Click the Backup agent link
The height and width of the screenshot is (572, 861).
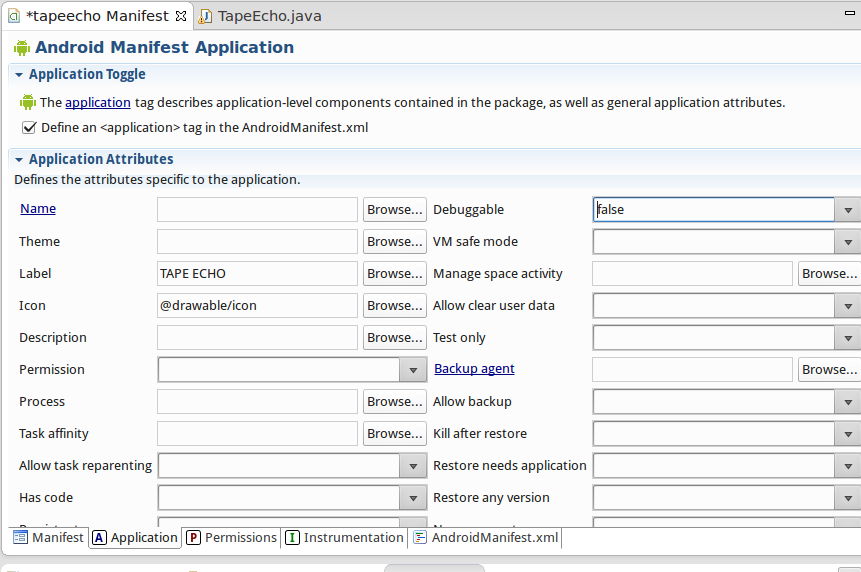click(x=474, y=369)
